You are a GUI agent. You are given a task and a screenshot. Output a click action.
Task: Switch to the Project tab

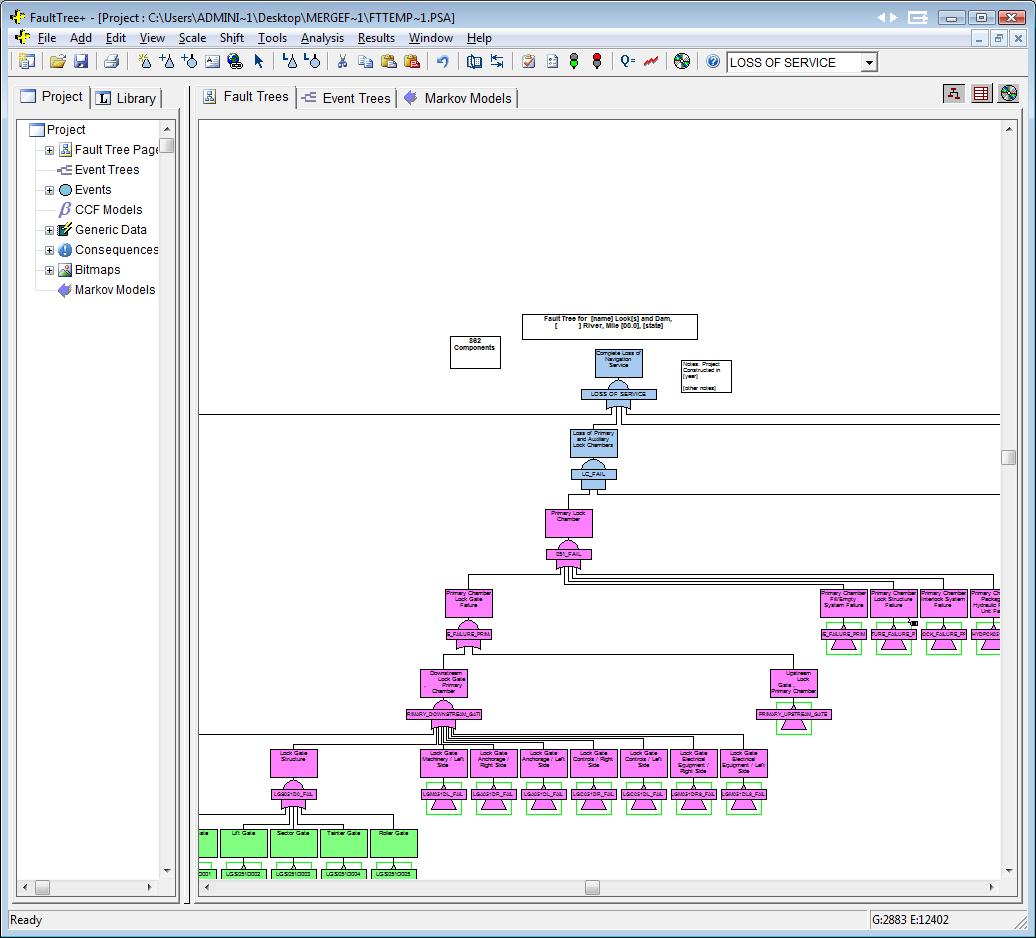pos(52,96)
